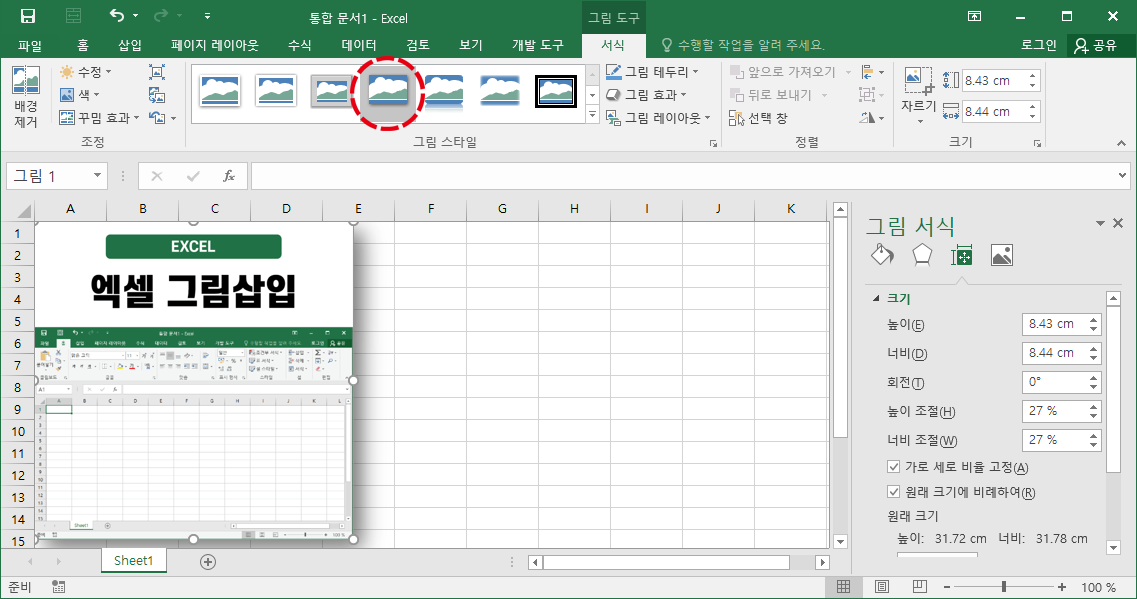
Task: Open the 수정 (Corrections) dropdown
Action: click(x=86, y=72)
